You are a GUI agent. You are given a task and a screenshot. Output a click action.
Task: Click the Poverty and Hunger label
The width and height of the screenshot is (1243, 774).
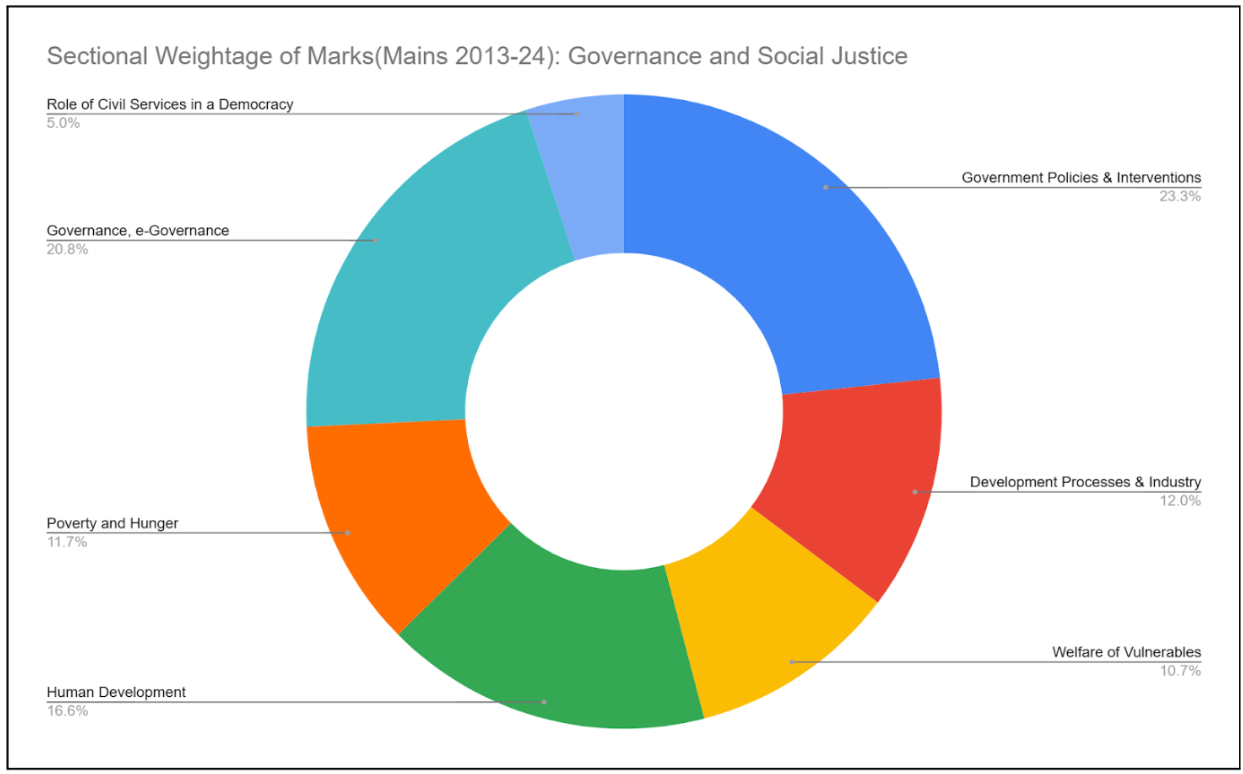[x=111, y=523]
